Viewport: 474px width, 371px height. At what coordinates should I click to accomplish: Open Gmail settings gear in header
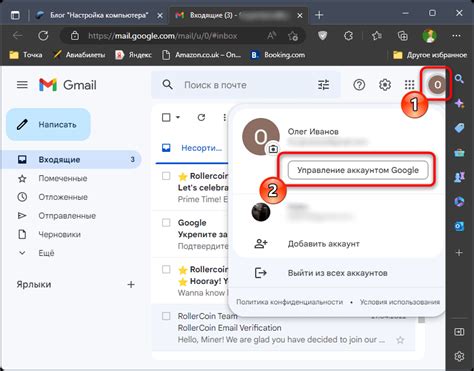pyautogui.click(x=385, y=85)
